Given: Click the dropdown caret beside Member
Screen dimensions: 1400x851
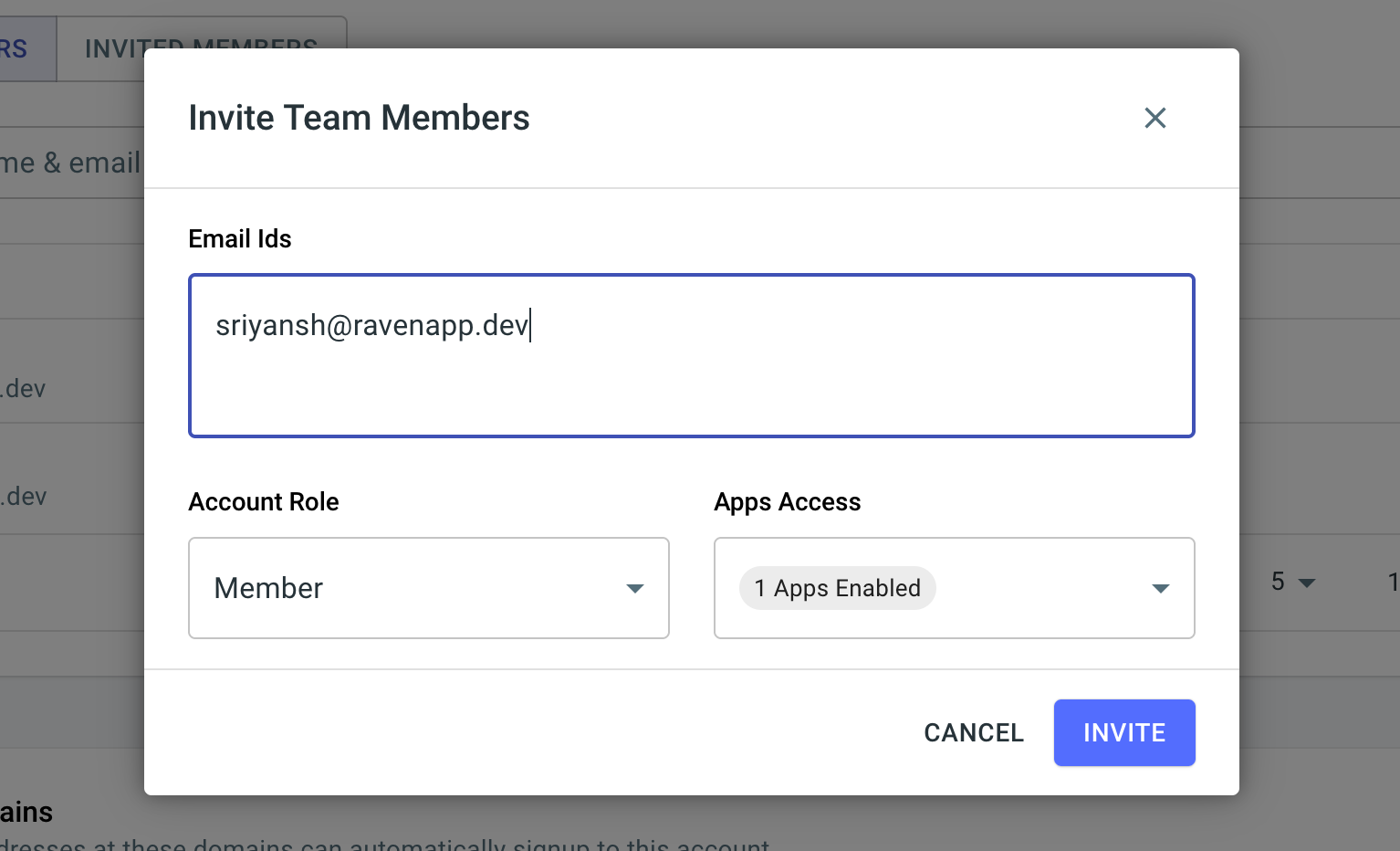Looking at the screenshot, I should 635,589.
